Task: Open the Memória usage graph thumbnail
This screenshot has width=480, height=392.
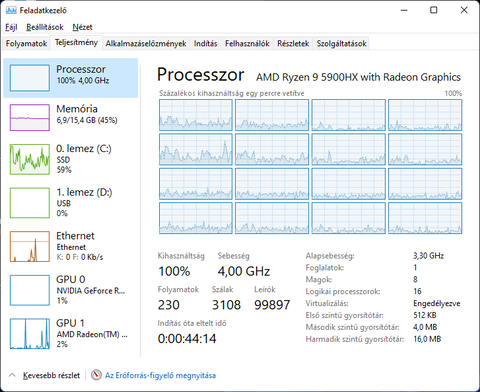Action: coord(30,117)
